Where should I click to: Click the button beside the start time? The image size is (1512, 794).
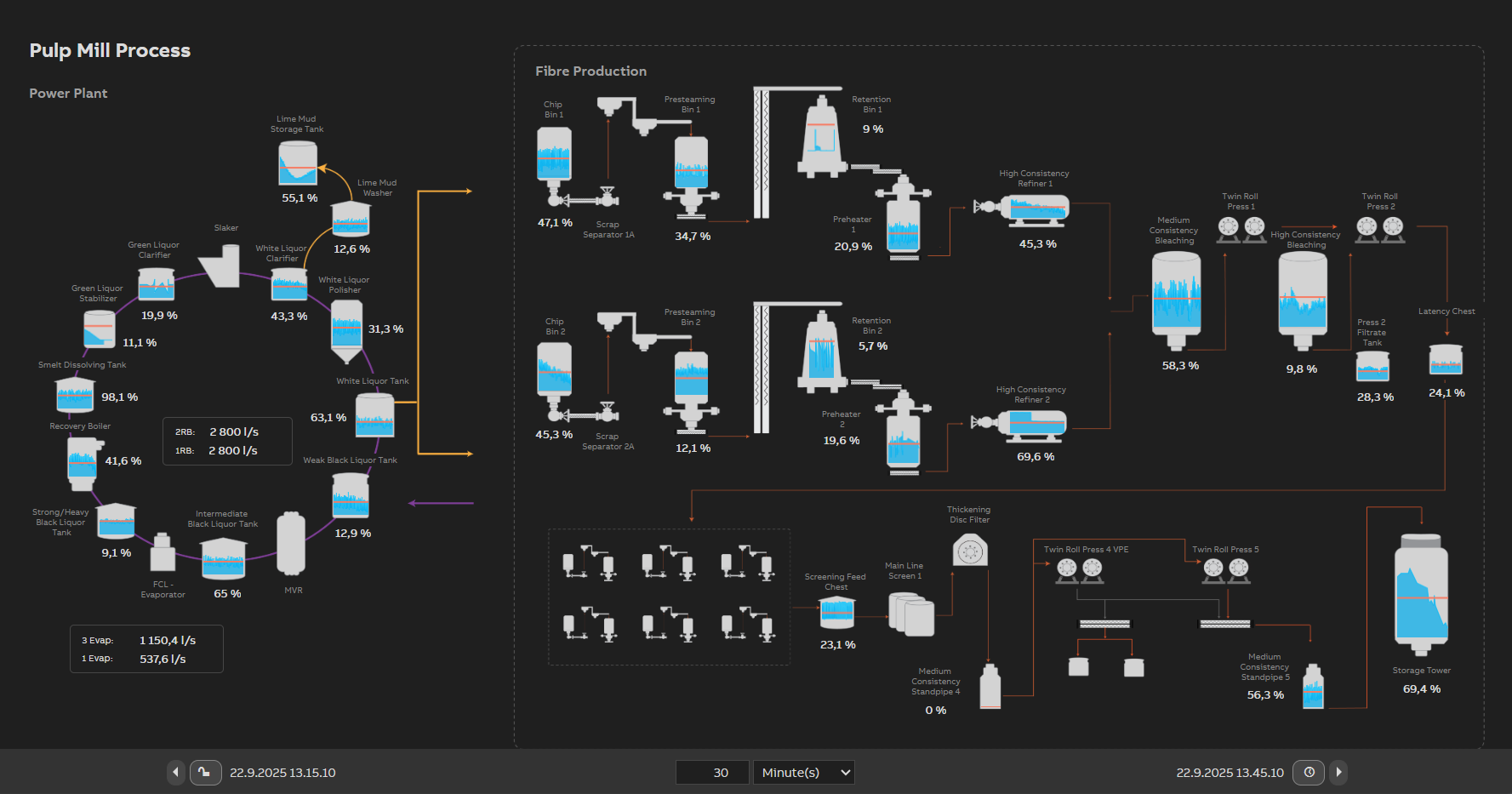point(205,772)
